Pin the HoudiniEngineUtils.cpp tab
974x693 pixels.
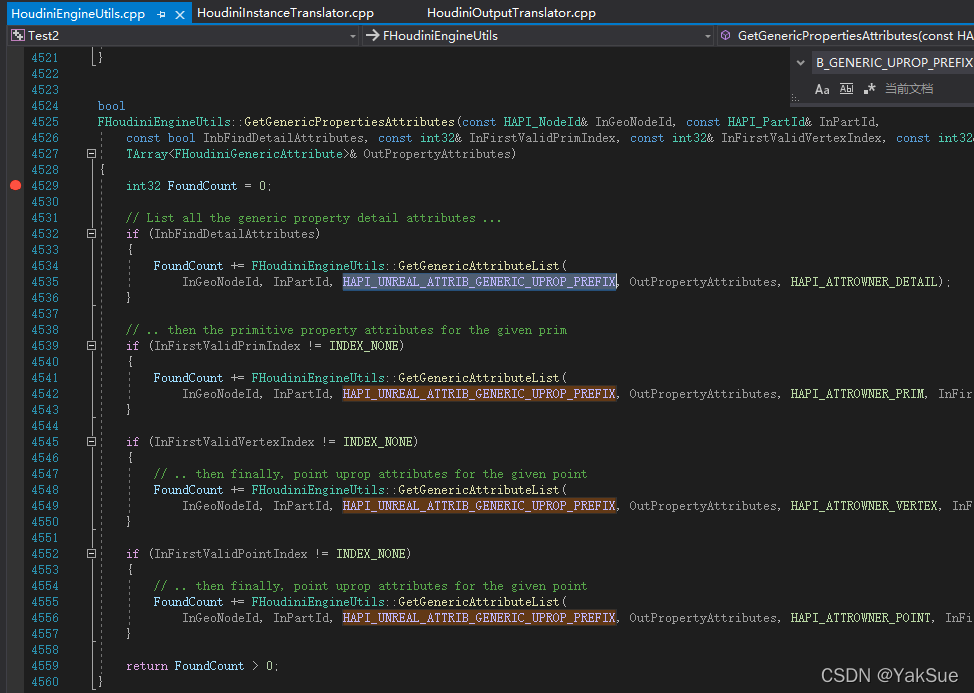pos(162,14)
